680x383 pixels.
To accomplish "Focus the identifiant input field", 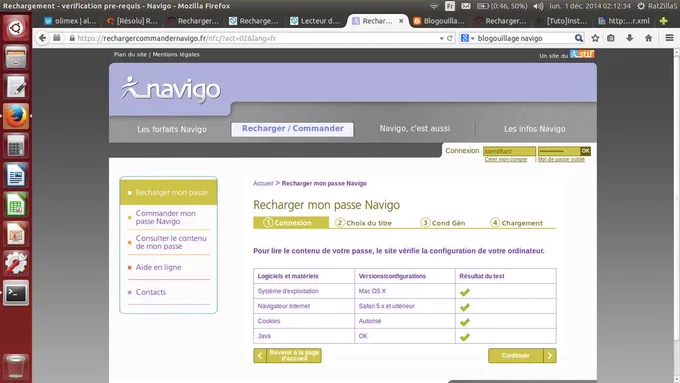I will [x=509, y=151].
